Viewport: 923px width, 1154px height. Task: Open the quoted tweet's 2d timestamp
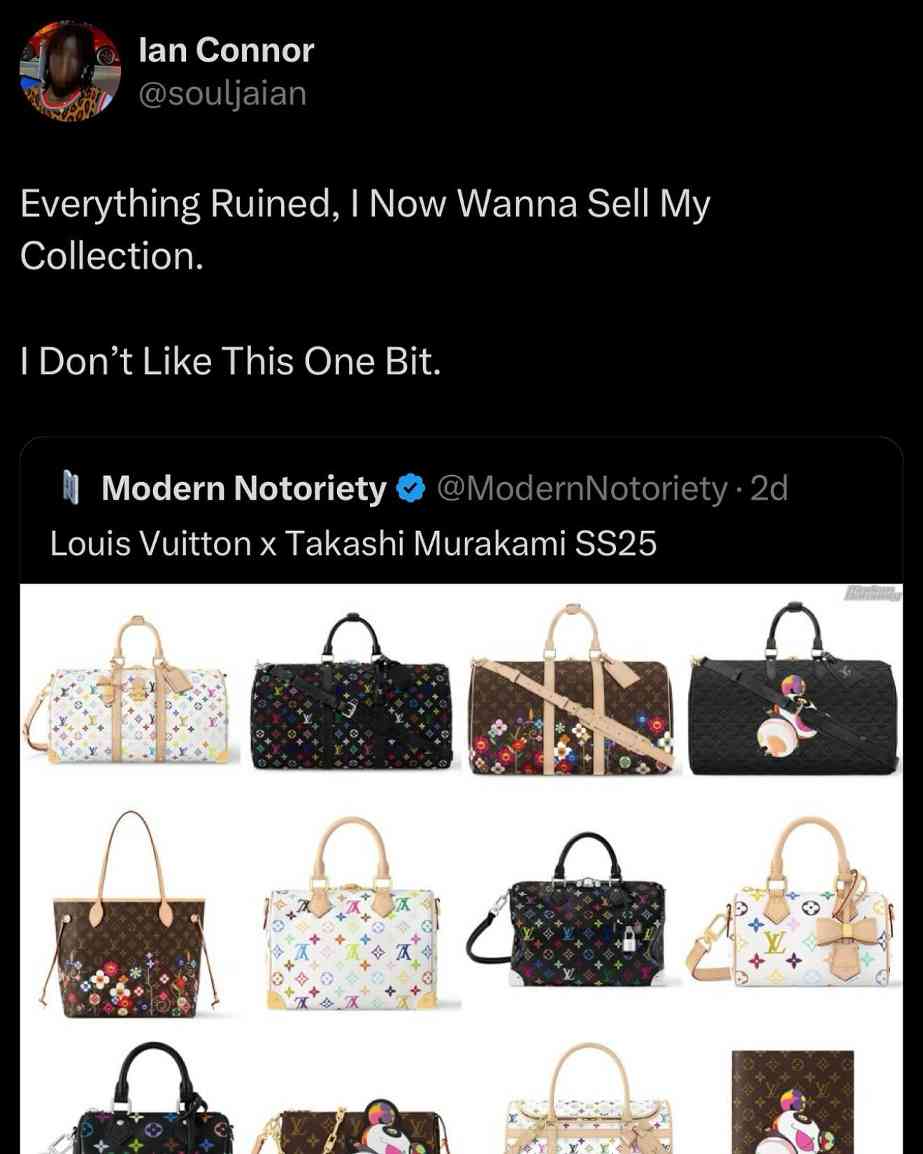(768, 488)
